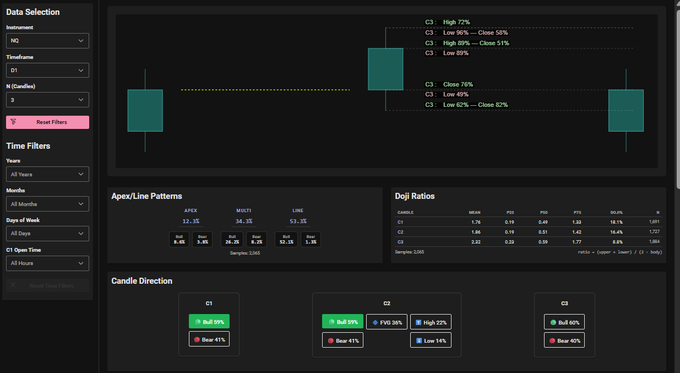Click the Data Selection heading
The image size is (680, 373).
[33, 12]
